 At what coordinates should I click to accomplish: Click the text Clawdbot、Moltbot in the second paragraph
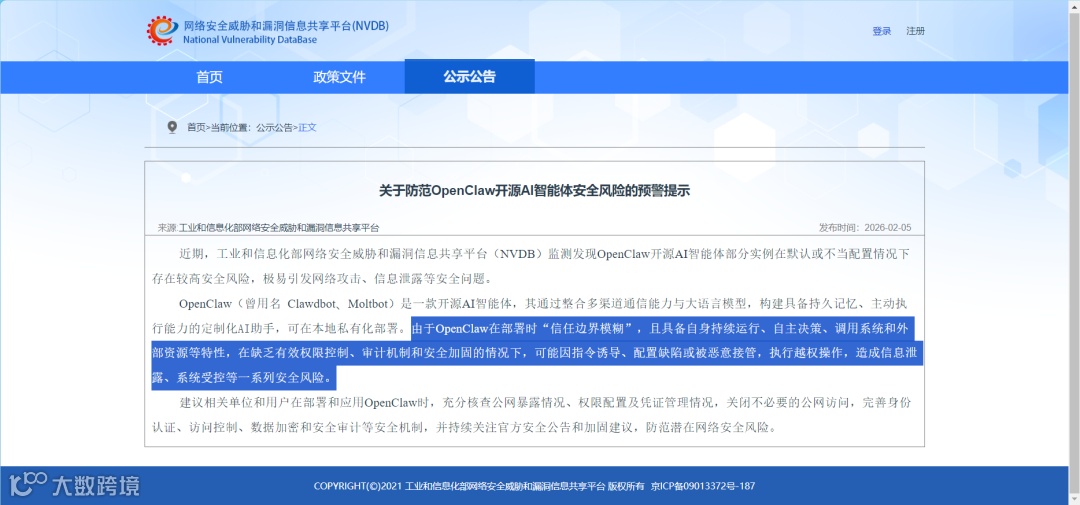pos(340,304)
